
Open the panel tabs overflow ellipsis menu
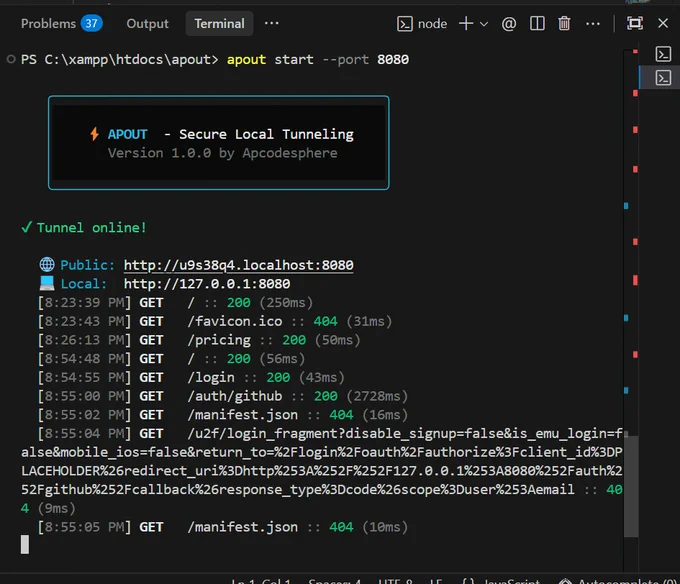point(271,23)
